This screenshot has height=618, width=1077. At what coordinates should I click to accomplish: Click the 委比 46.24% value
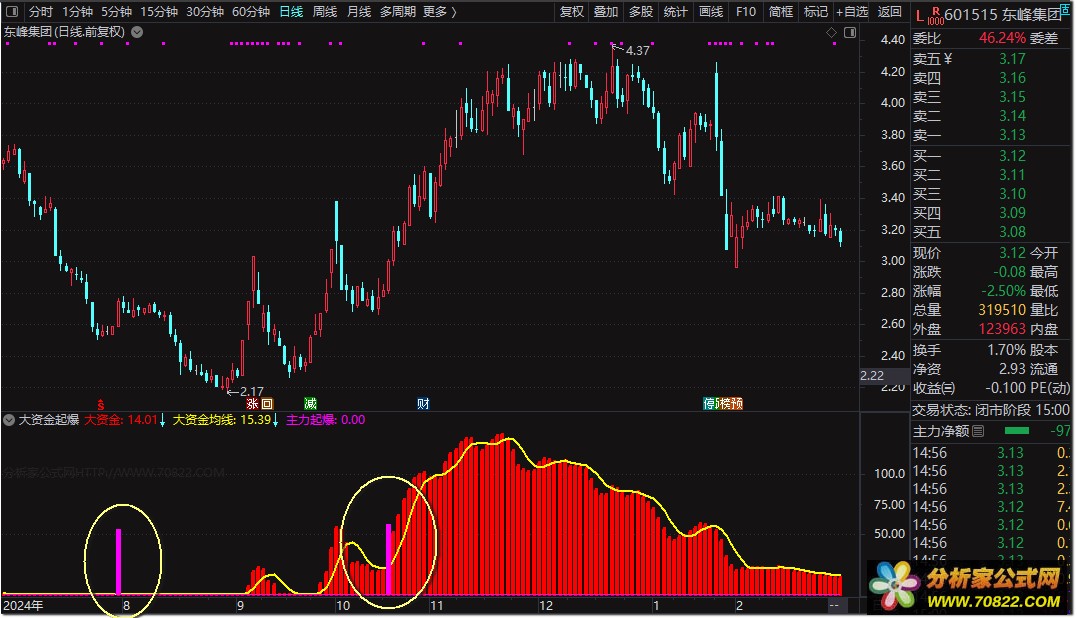coord(1002,38)
